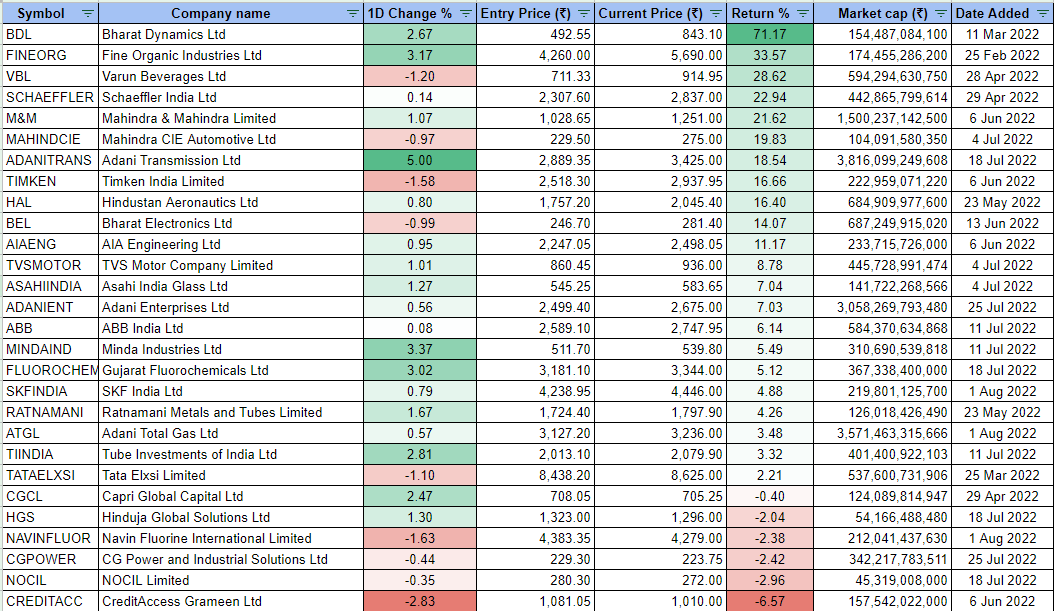Image resolution: width=1054 pixels, height=611 pixels.
Task: Select Navin Fluorine International Limited cell
Action: coord(231,538)
